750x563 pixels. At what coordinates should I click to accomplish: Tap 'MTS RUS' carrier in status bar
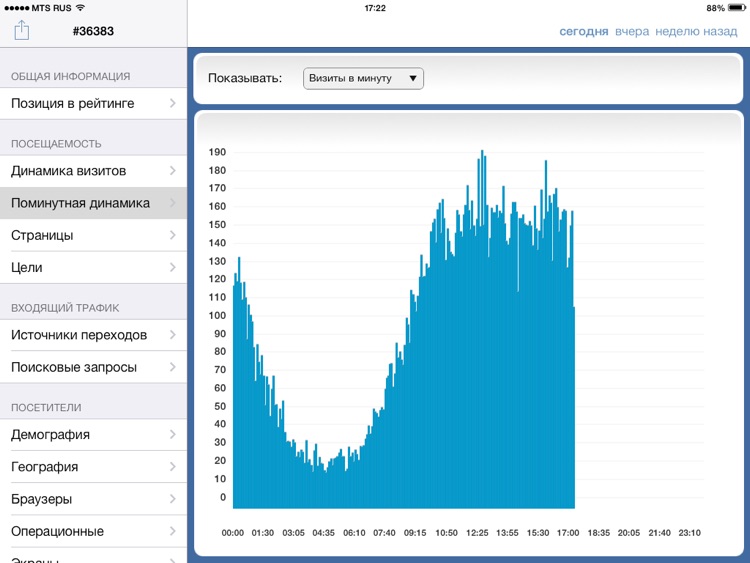51,8
